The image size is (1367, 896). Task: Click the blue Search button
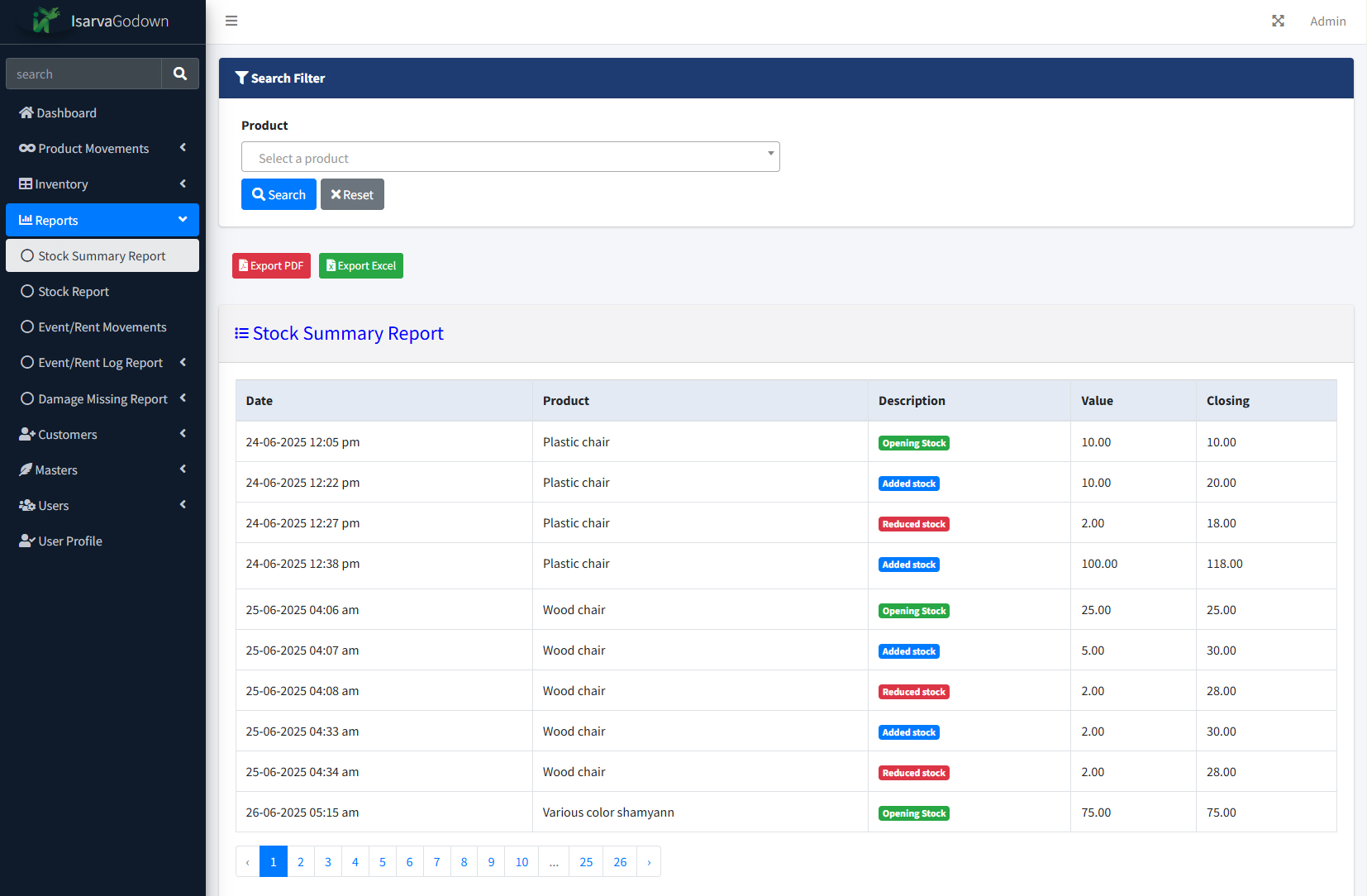[x=279, y=194]
